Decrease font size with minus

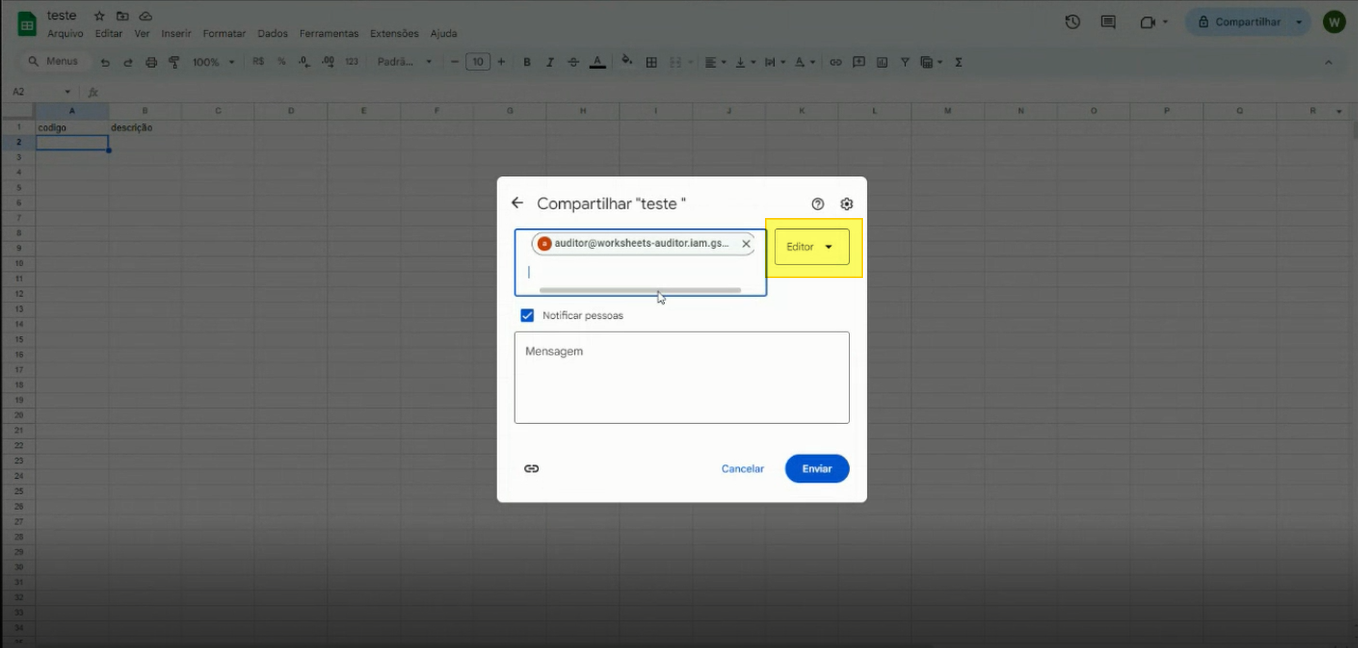[455, 62]
